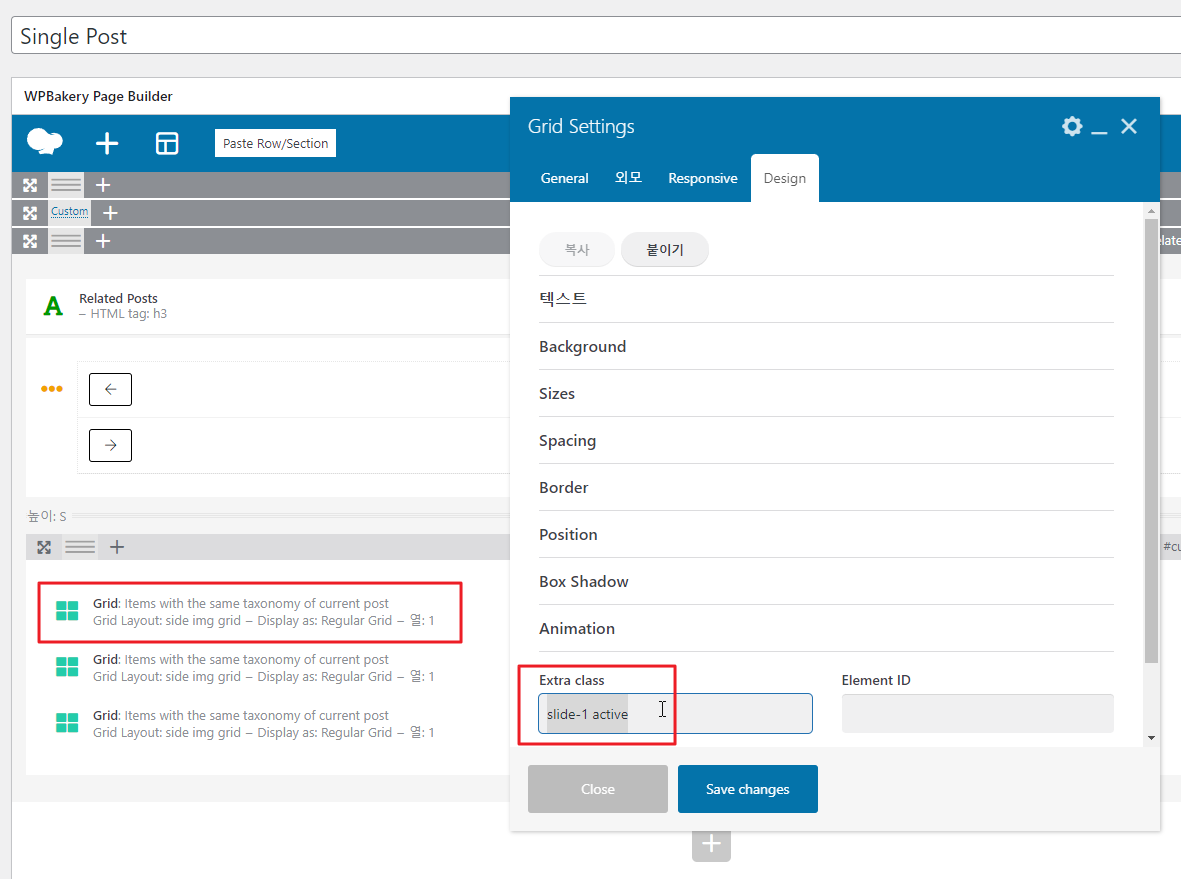The width and height of the screenshot is (1181, 879).
Task: Expand the Background section
Action: coord(826,346)
